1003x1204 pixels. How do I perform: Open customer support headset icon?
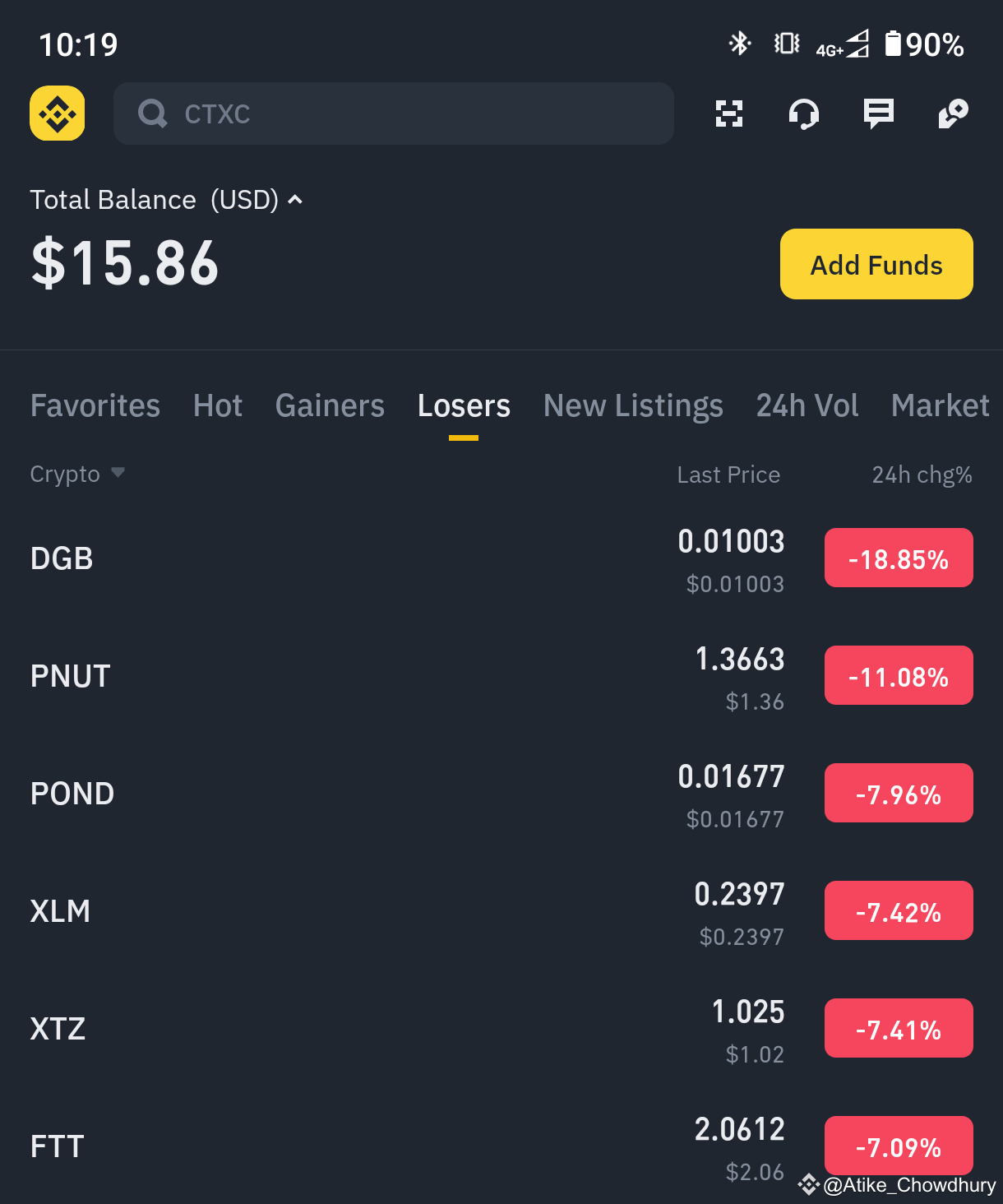pos(804,114)
